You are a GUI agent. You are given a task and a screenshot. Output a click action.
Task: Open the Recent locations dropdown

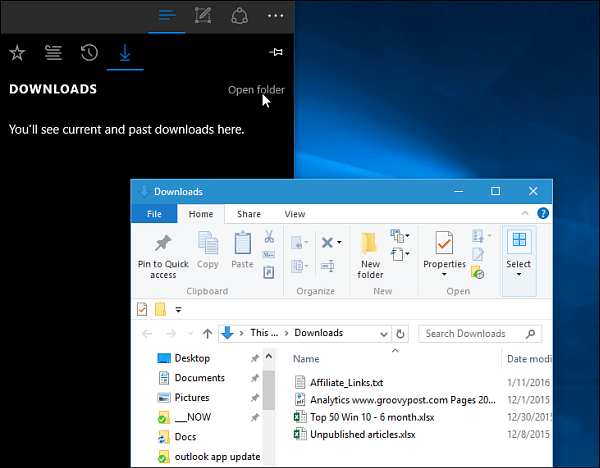[x=191, y=334]
